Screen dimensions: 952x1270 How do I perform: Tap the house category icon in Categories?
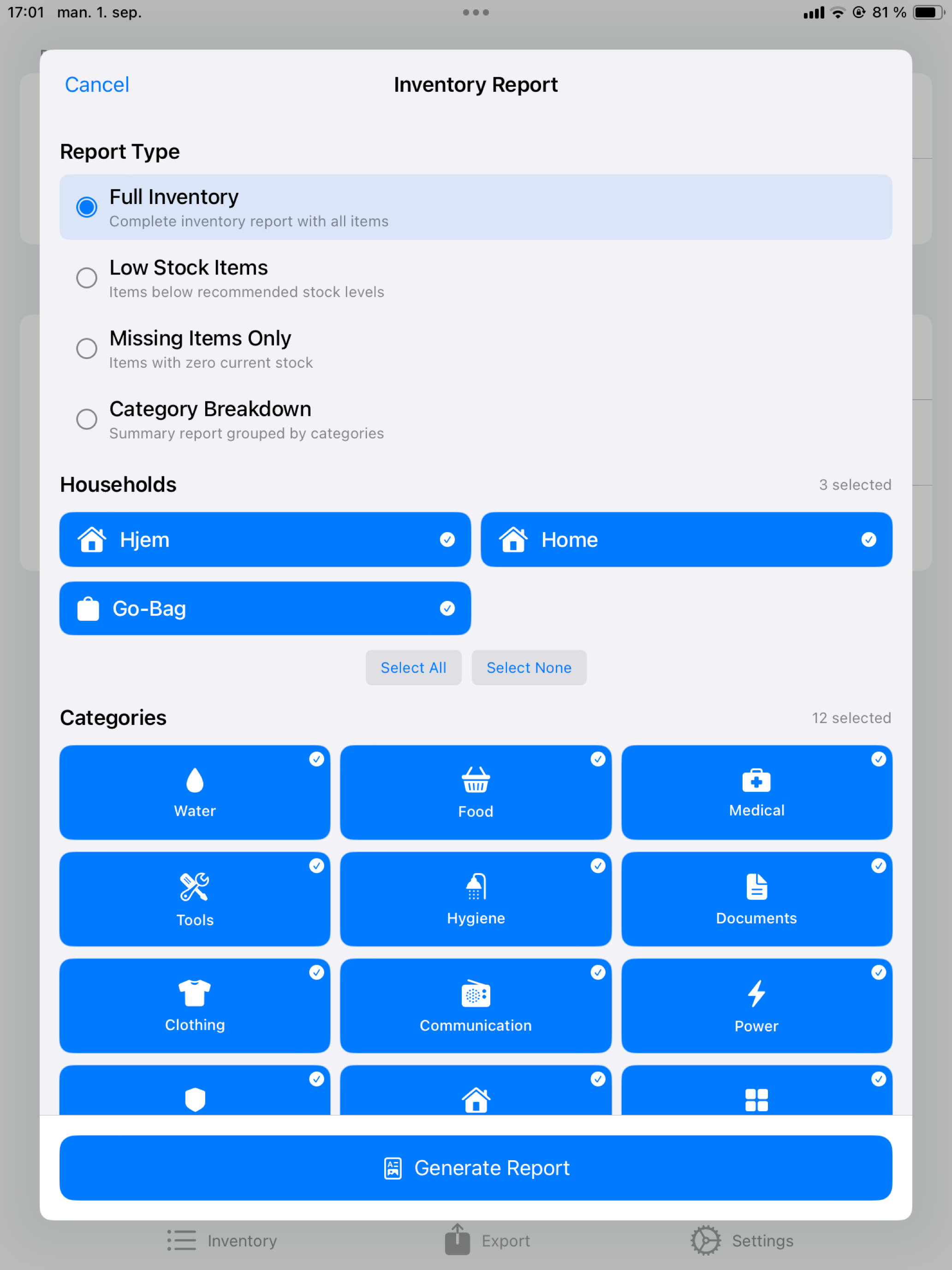click(476, 1100)
